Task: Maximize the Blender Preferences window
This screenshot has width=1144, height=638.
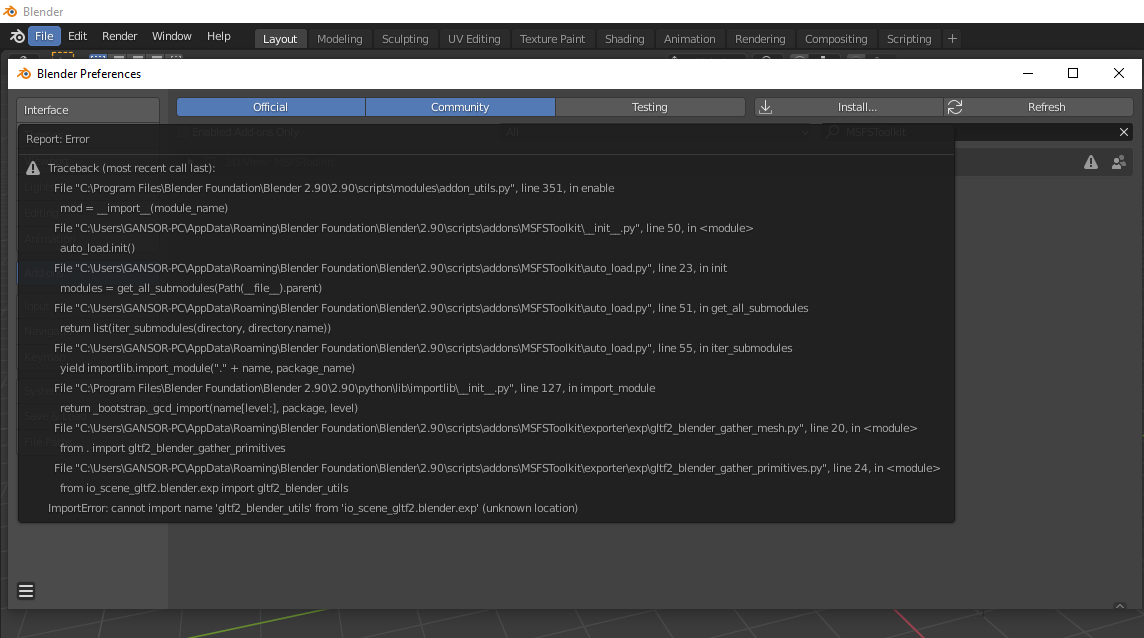Action: click(x=1073, y=73)
